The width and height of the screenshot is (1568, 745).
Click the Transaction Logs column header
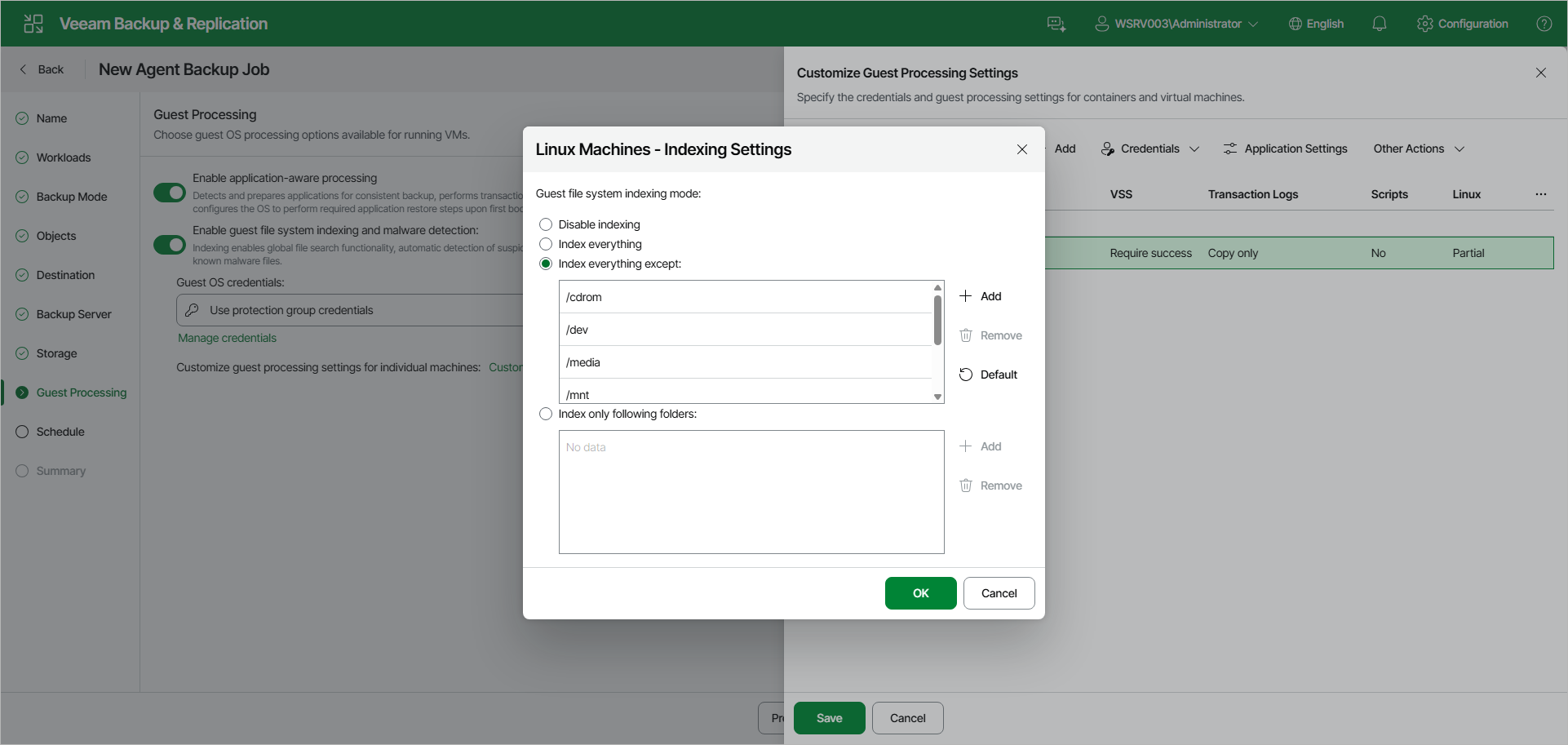1253,194
